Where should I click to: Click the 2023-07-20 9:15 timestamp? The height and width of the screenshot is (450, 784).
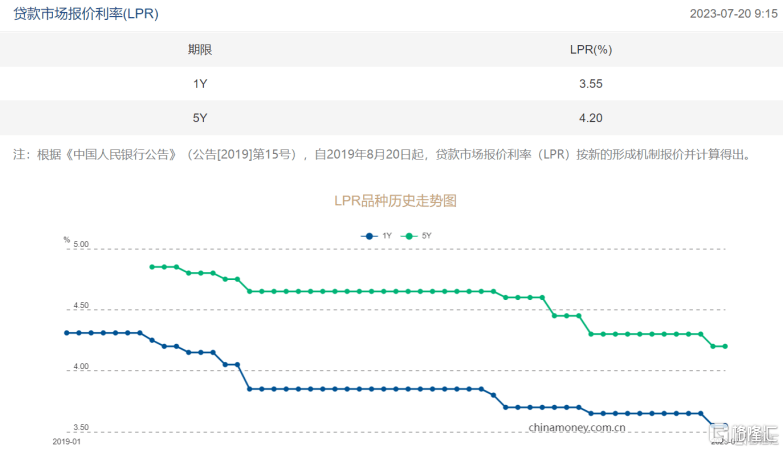[733, 14]
